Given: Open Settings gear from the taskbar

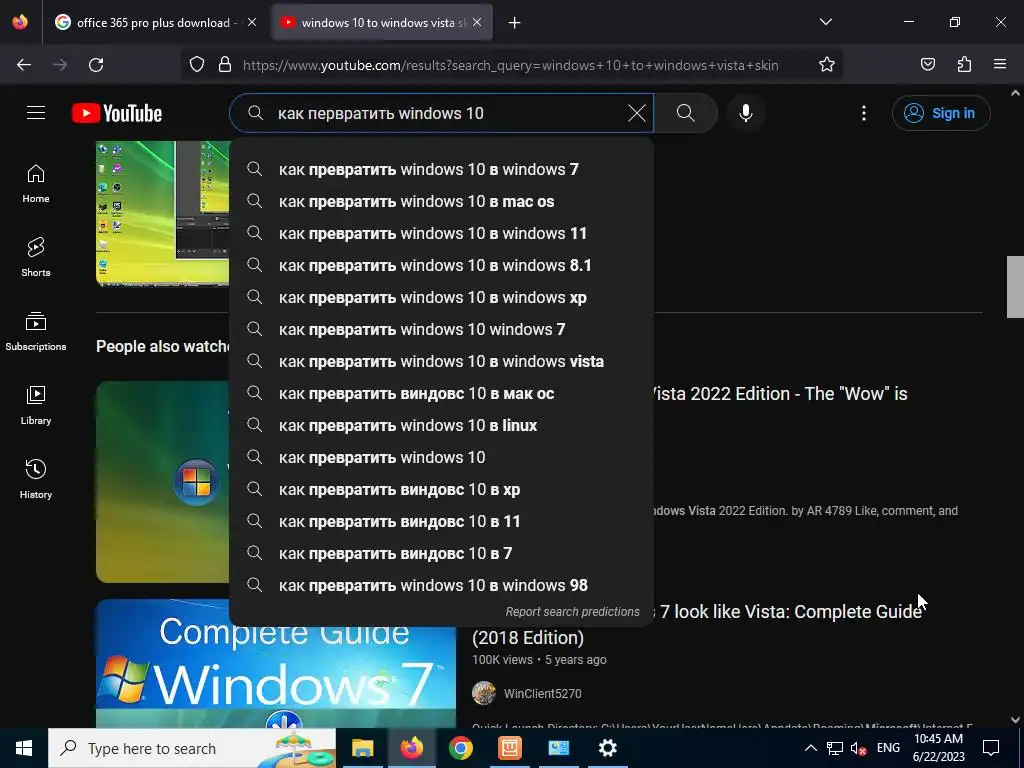Looking at the screenshot, I should (607, 748).
